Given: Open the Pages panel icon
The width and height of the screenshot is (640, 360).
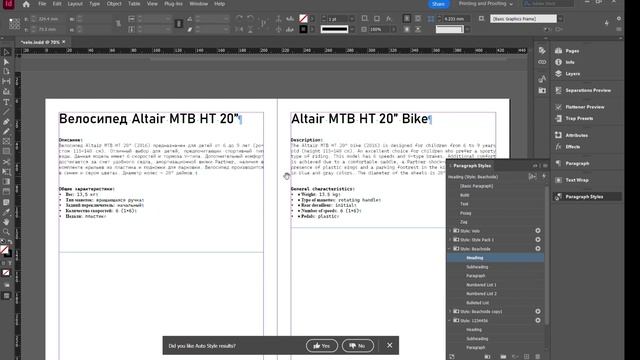Looking at the screenshot, I should (558, 51).
